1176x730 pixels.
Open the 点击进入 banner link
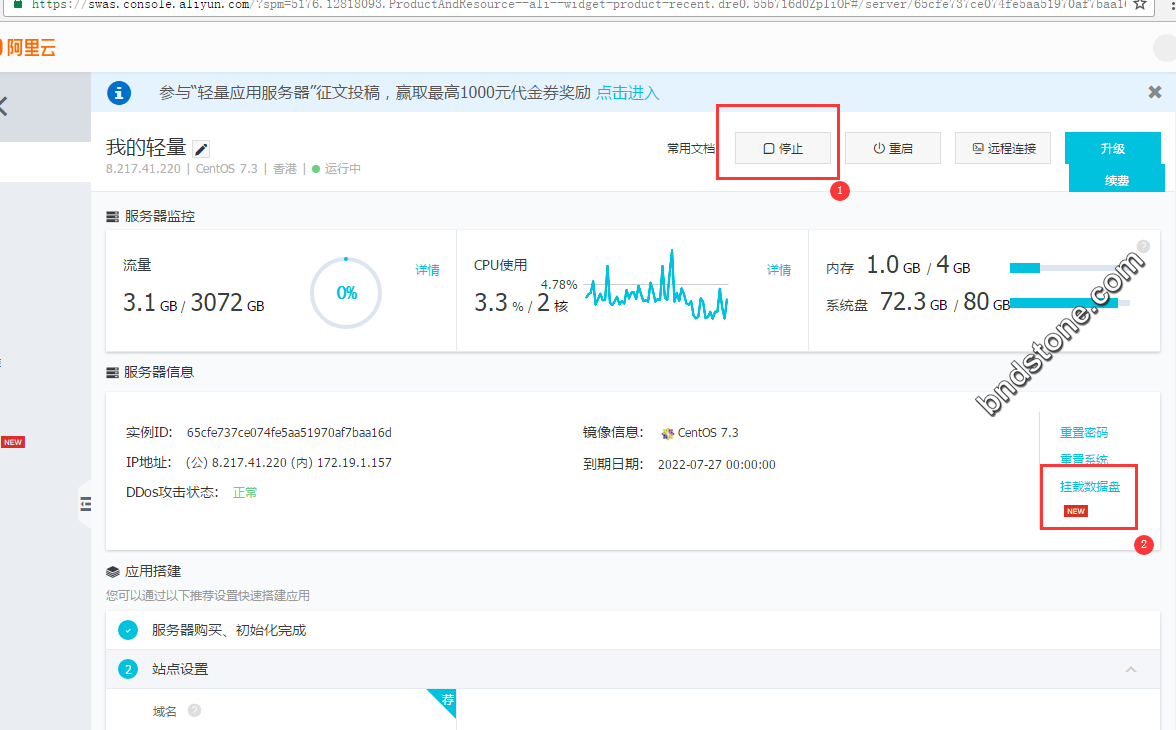[x=628, y=93]
